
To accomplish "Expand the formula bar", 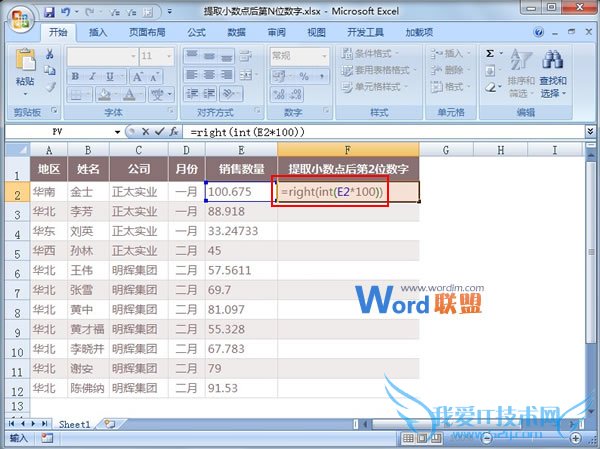I will (590, 132).
